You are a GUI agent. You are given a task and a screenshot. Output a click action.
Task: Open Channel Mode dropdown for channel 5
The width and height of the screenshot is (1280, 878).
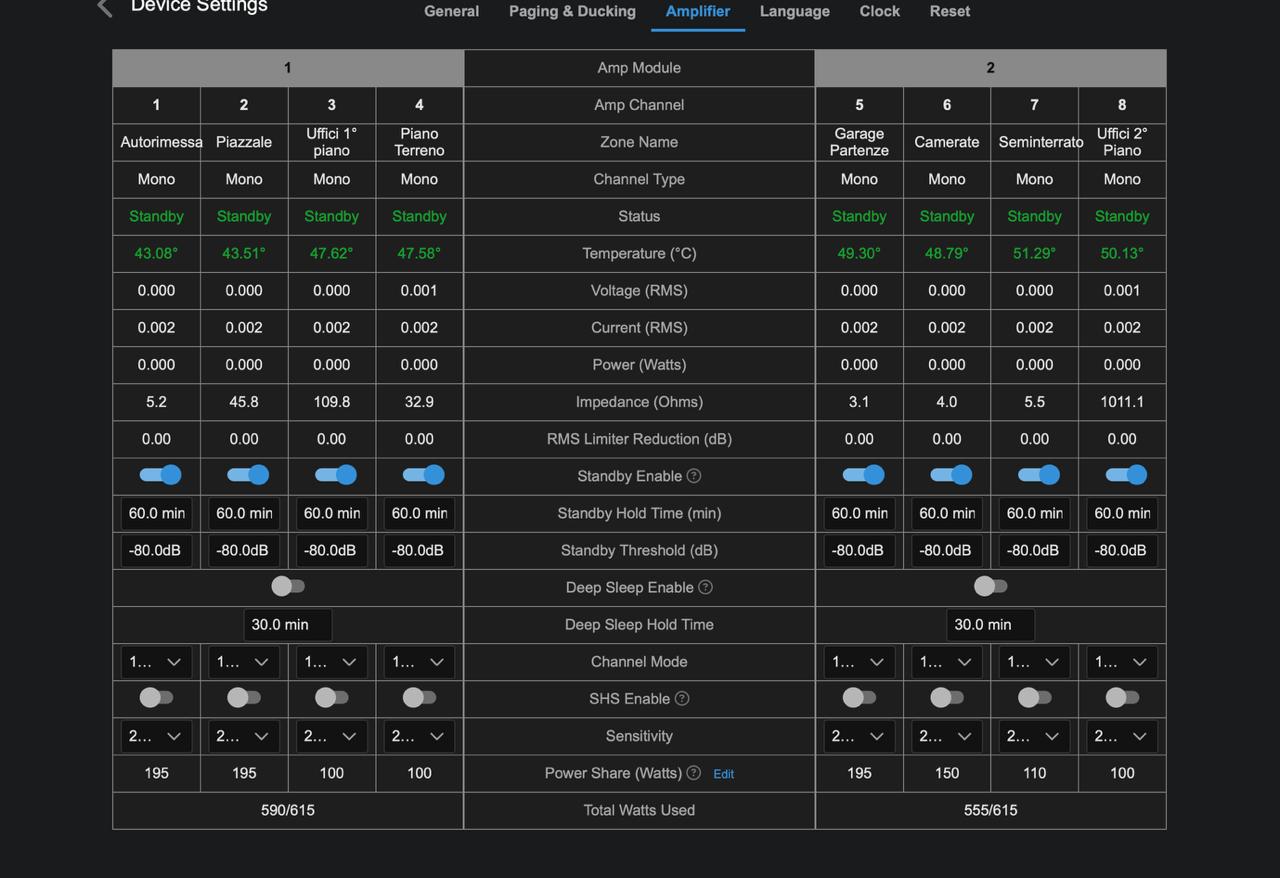point(859,662)
